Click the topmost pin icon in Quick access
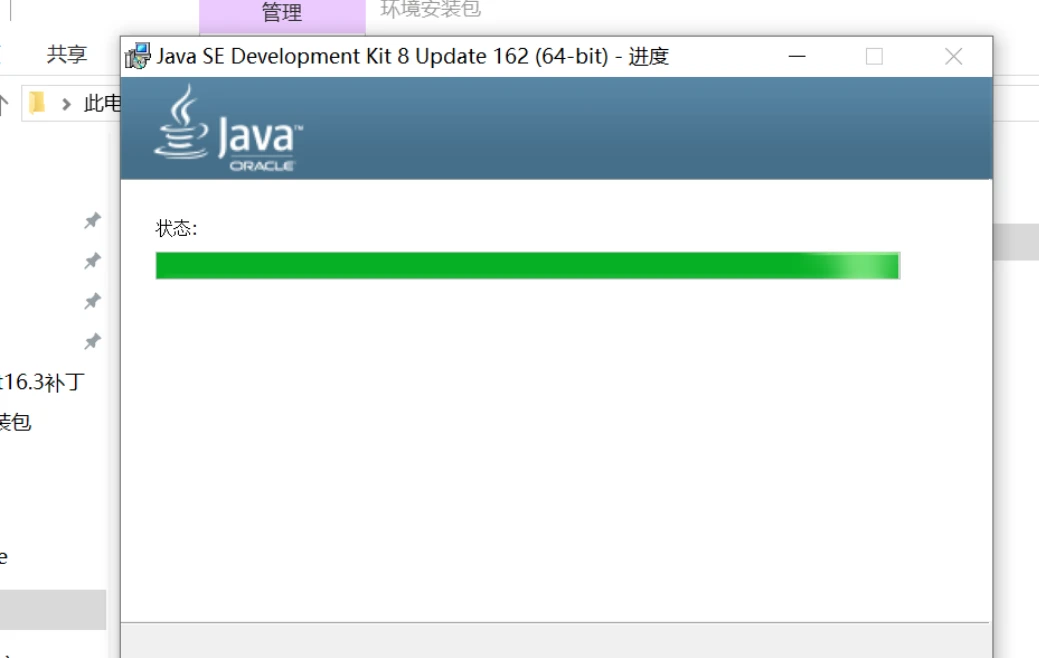1039x658 pixels. 93,221
